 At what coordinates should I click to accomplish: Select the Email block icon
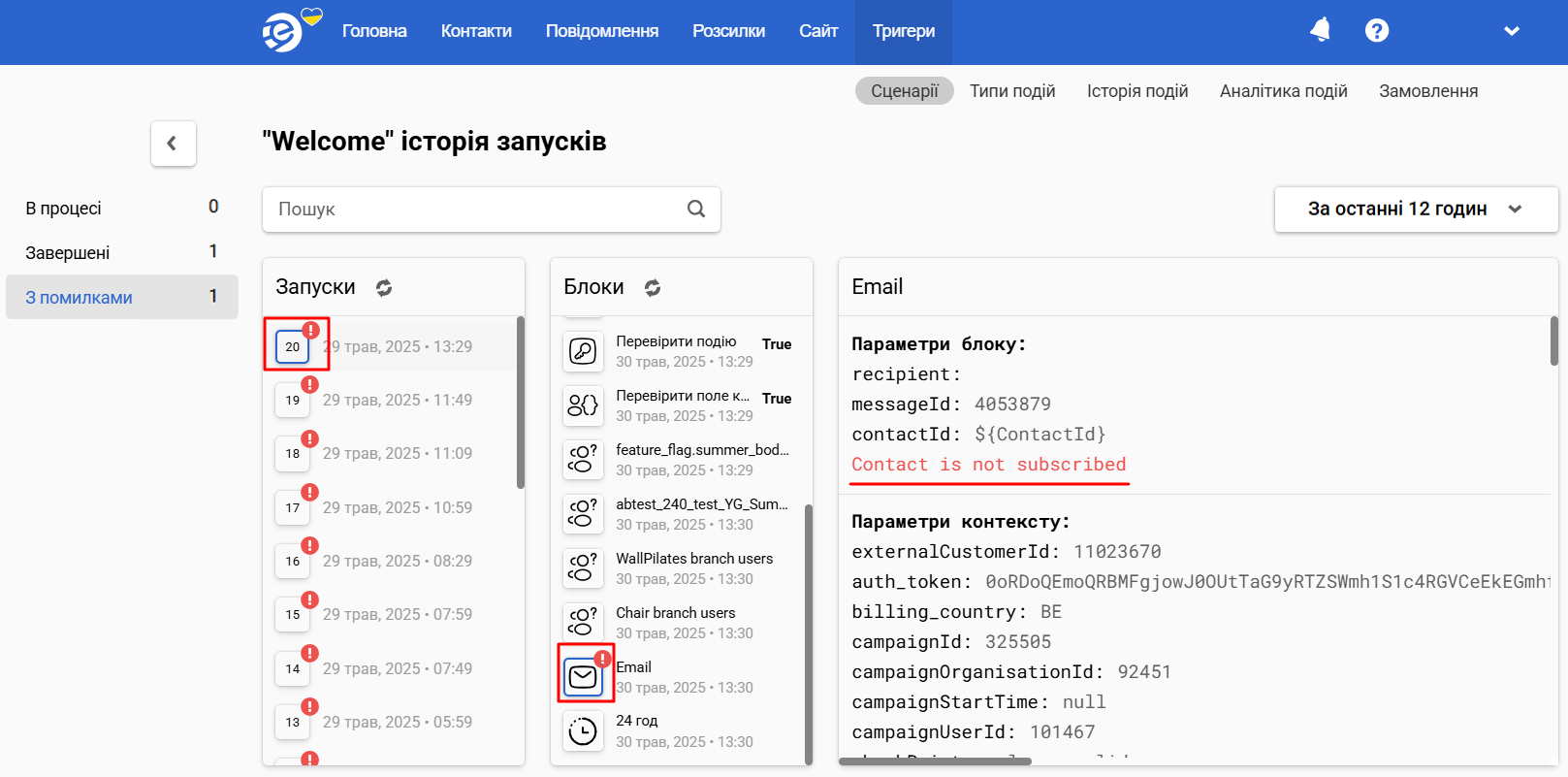coord(583,676)
